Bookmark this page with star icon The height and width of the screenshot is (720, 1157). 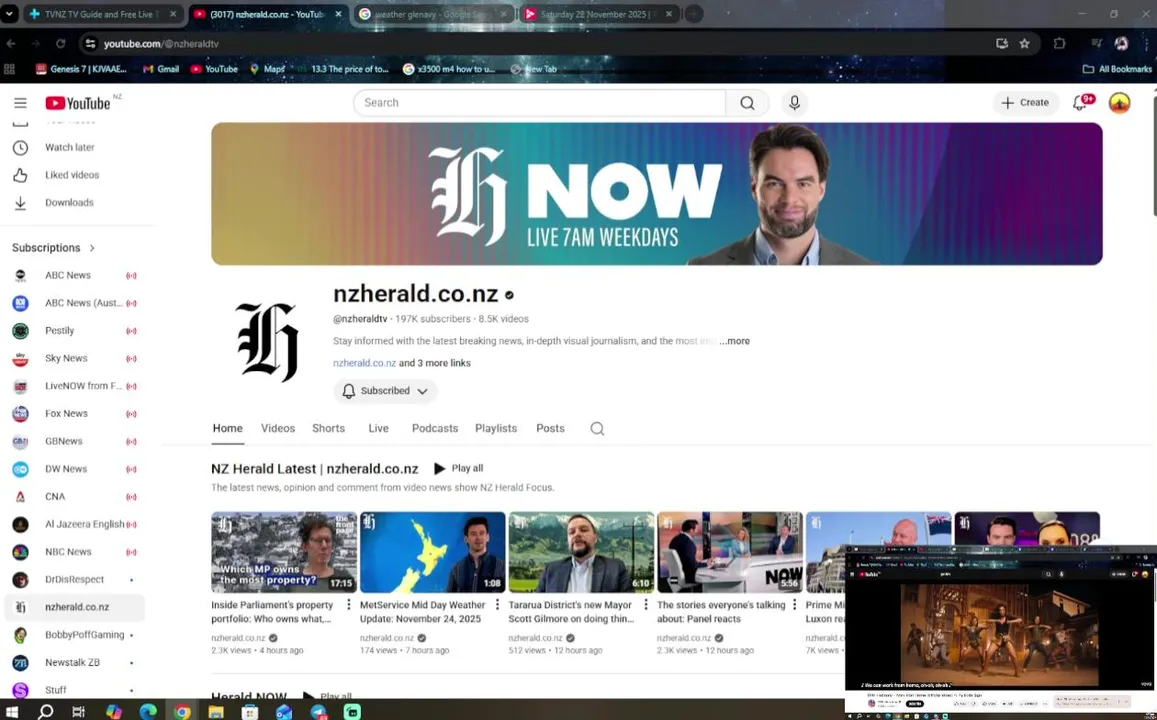coord(1024,44)
